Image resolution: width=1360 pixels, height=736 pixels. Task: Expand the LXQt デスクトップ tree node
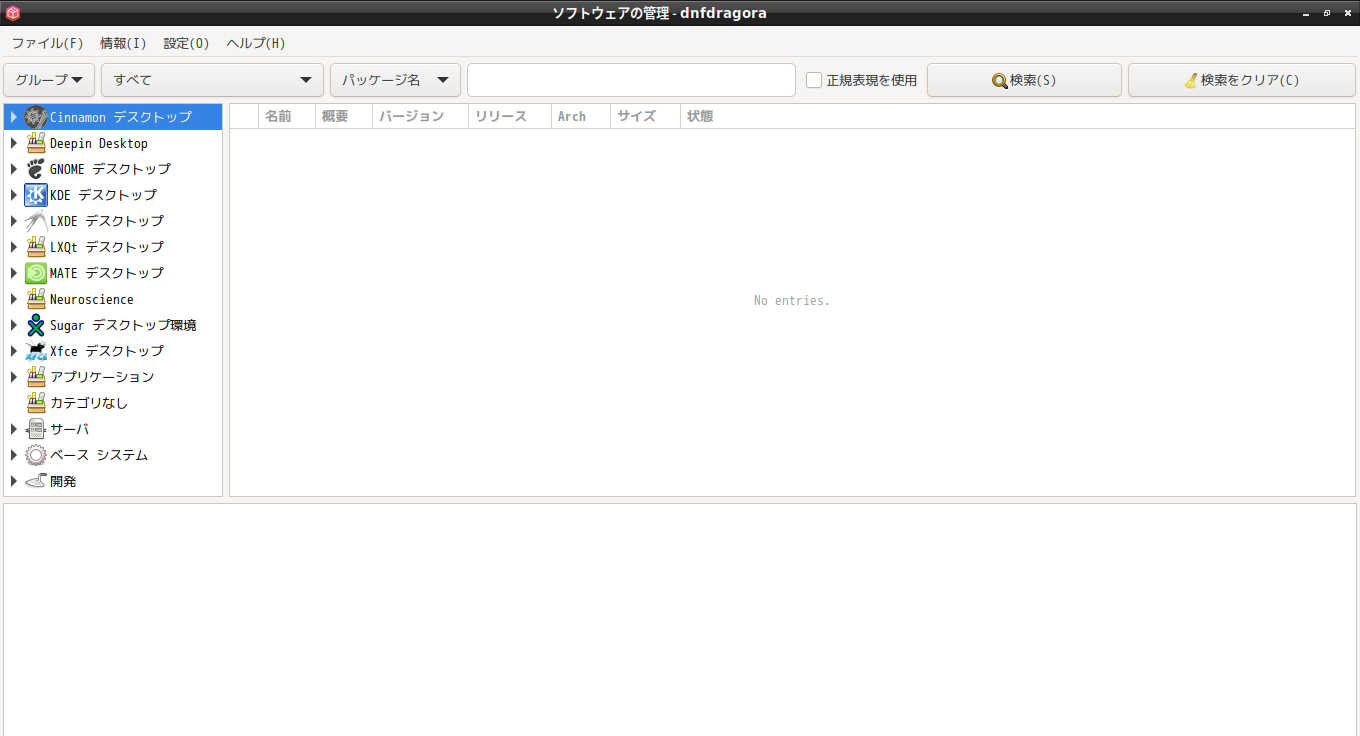14,247
